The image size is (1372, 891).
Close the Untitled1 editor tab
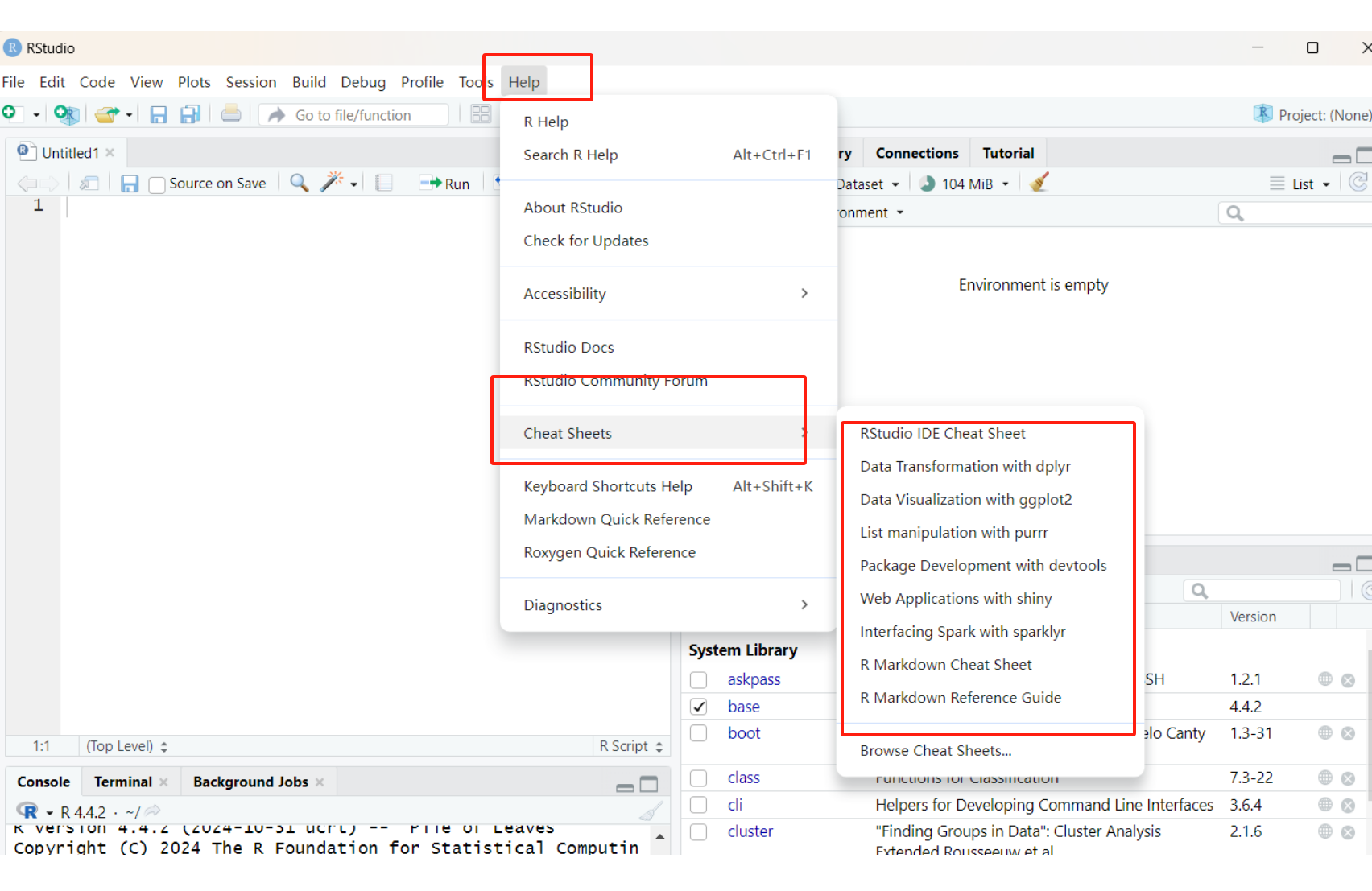[x=110, y=153]
